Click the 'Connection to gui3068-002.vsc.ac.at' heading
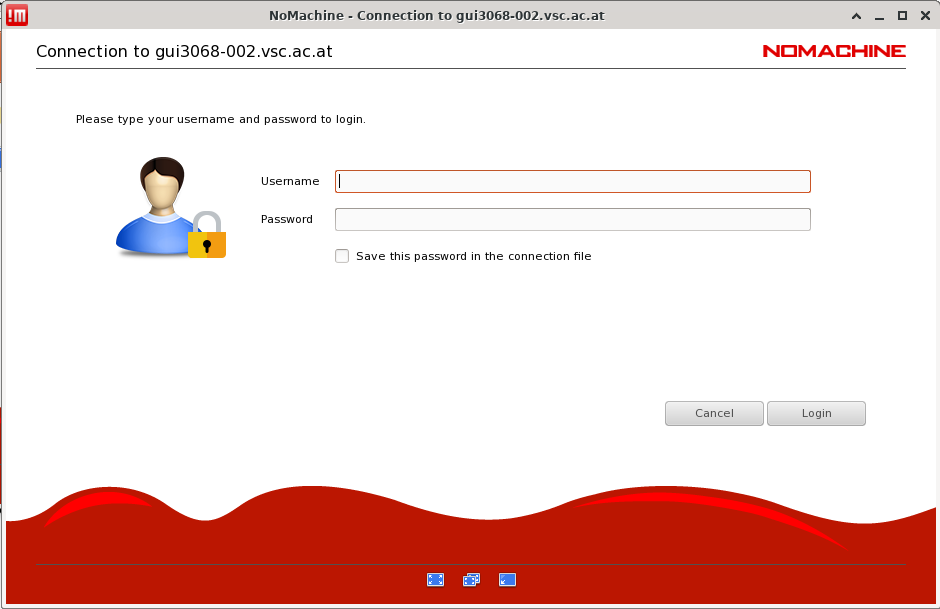Screen dimensions: 940x609 184,52
